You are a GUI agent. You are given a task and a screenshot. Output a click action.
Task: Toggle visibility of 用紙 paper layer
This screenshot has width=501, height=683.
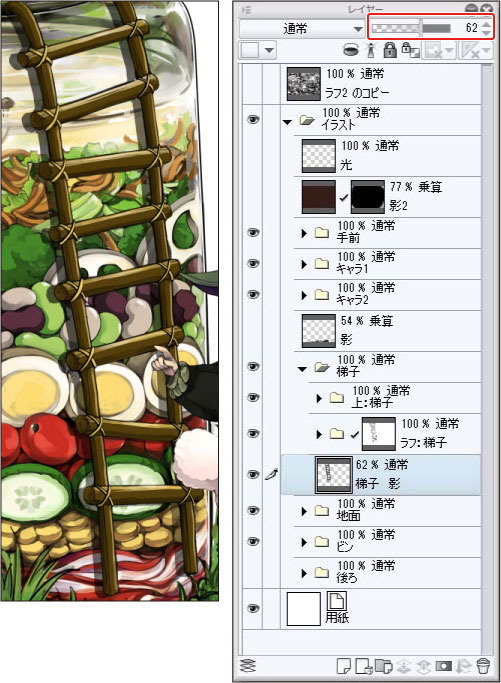click(x=253, y=609)
